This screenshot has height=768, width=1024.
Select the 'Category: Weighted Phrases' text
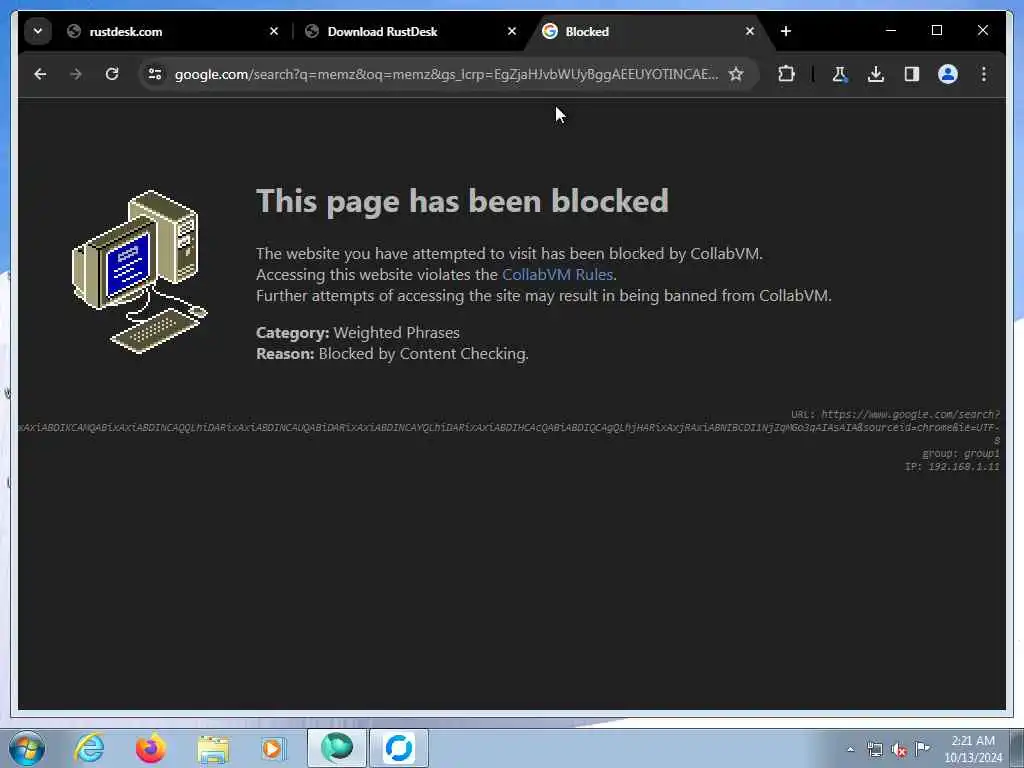point(358,332)
